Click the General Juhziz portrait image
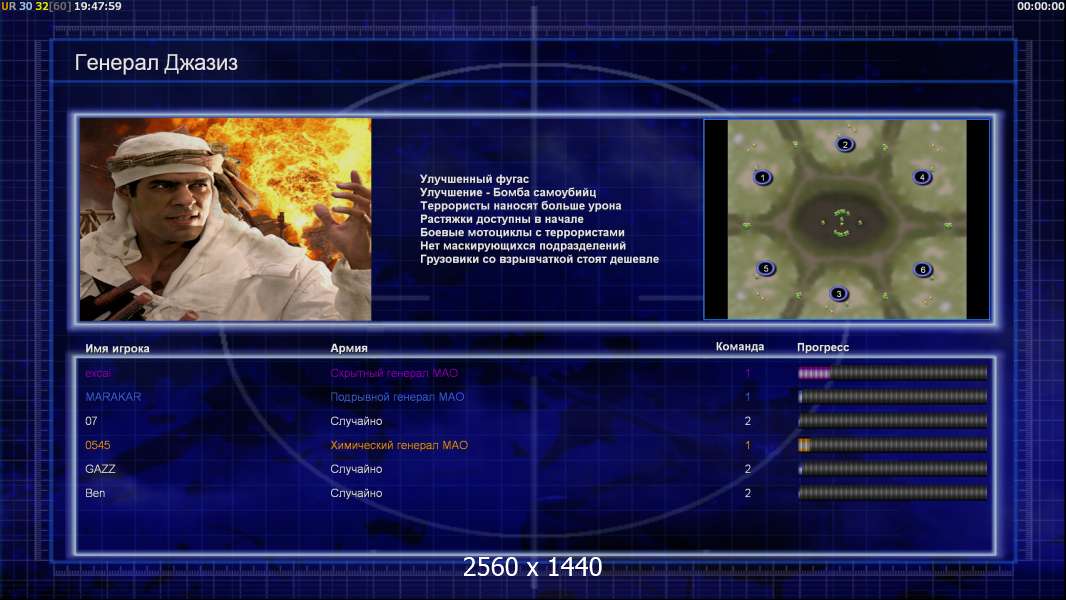 pyautogui.click(x=225, y=219)
